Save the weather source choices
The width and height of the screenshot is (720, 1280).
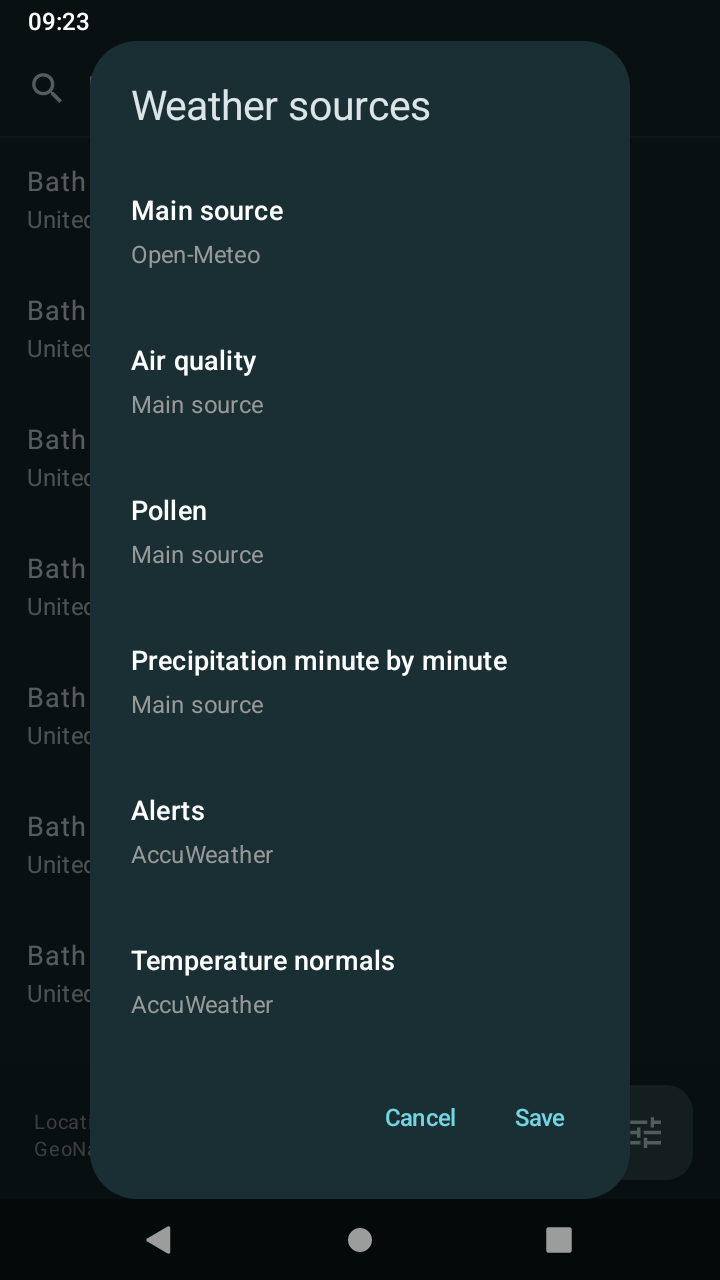(x=539, y=1117)
